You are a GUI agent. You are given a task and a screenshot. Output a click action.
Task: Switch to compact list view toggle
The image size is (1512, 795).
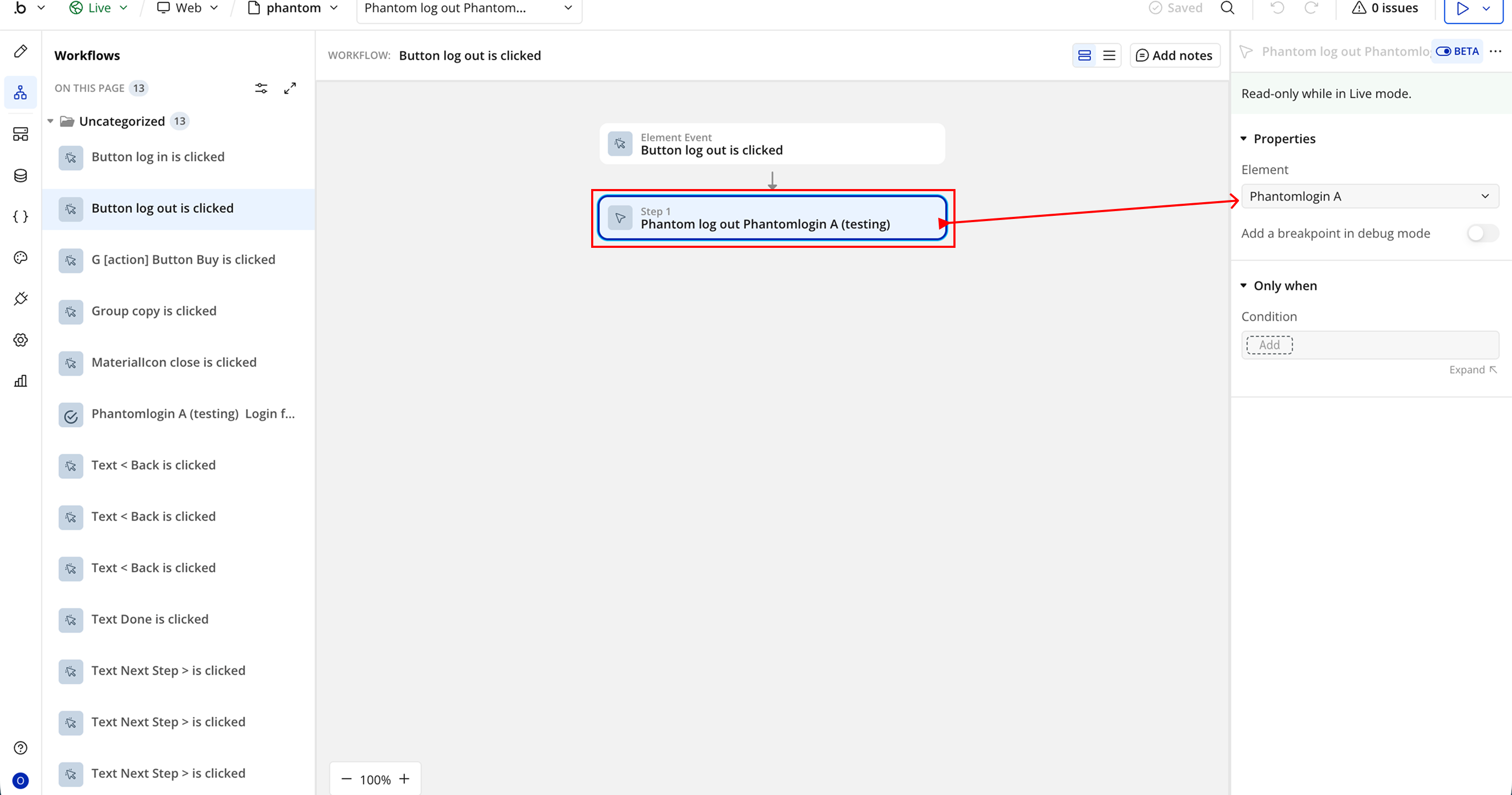1109,56
